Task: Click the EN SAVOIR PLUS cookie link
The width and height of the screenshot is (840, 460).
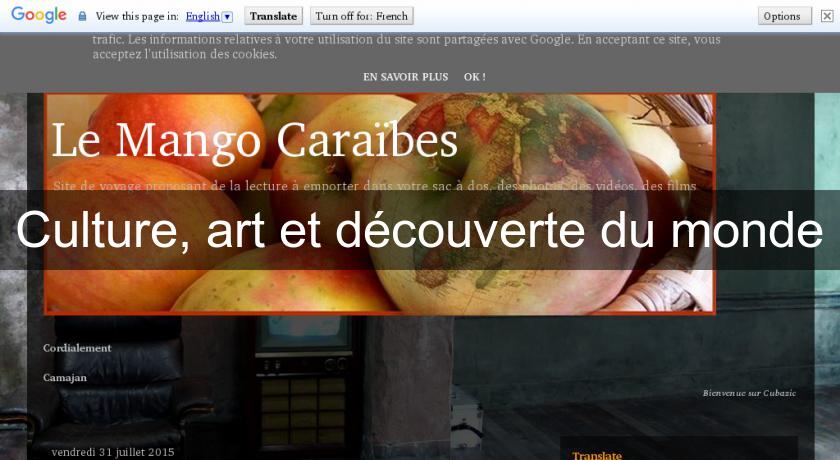Action: [x=405, y=76]
